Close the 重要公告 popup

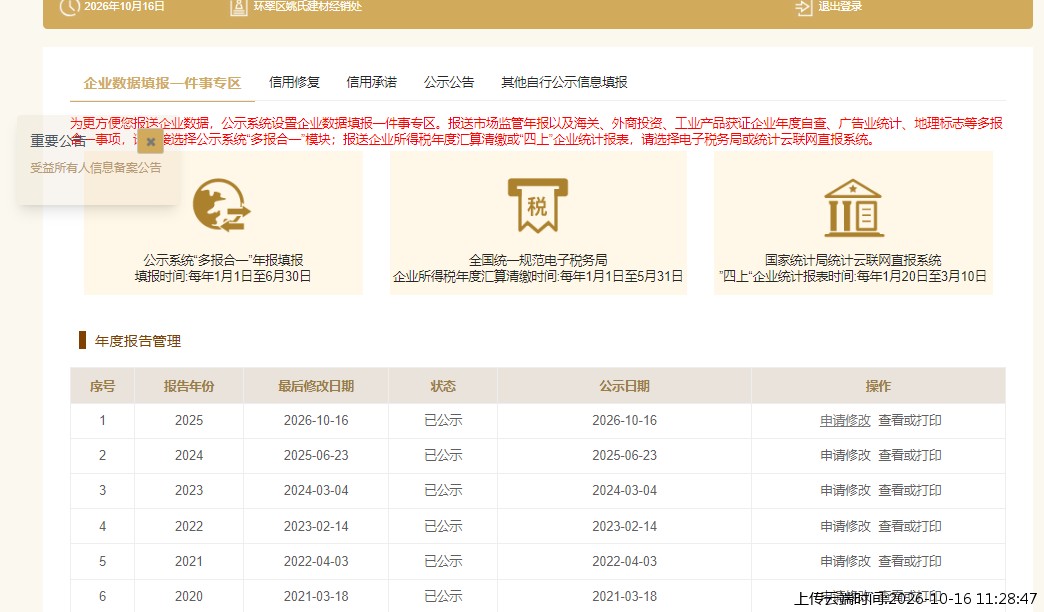pos(150,141)
